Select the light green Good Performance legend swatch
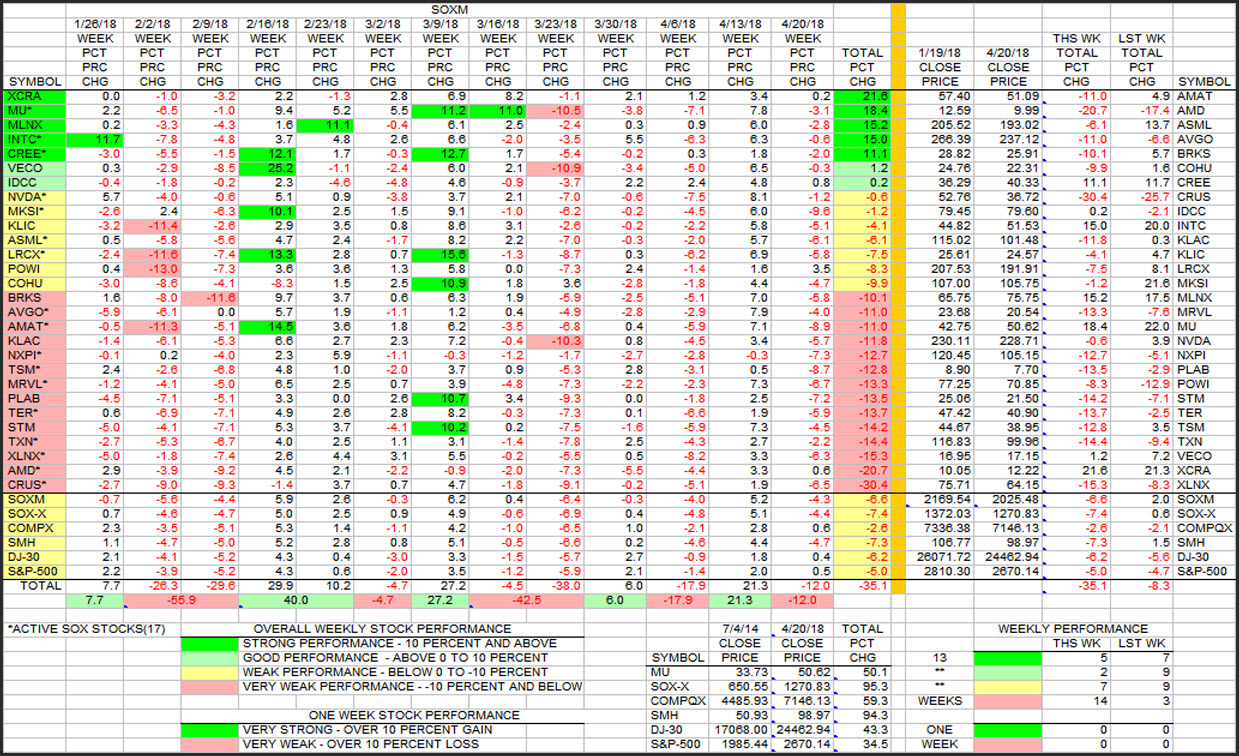1239x756 pixels. point(210,658)
